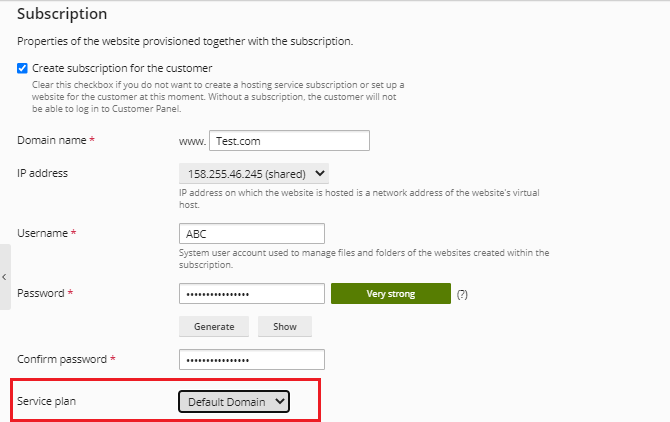Click the green Very strong strength indicator

390,294
